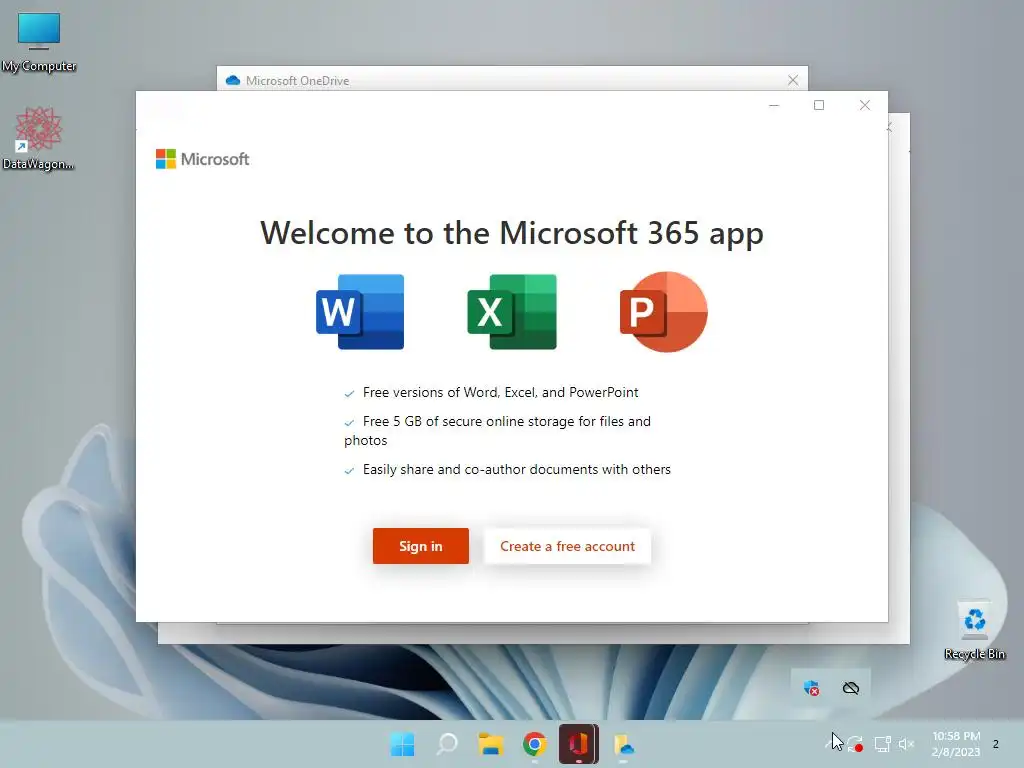The width and height of the screenshot is (1024, 768).
Task: Open the Windows Start menu
Action: (x=402, y=744)
